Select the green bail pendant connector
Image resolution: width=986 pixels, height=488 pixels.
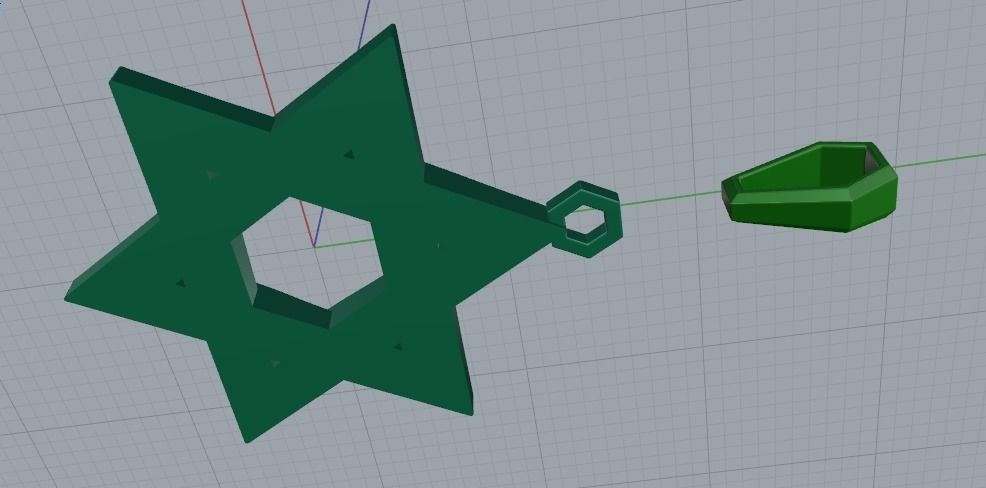point(809,186)
